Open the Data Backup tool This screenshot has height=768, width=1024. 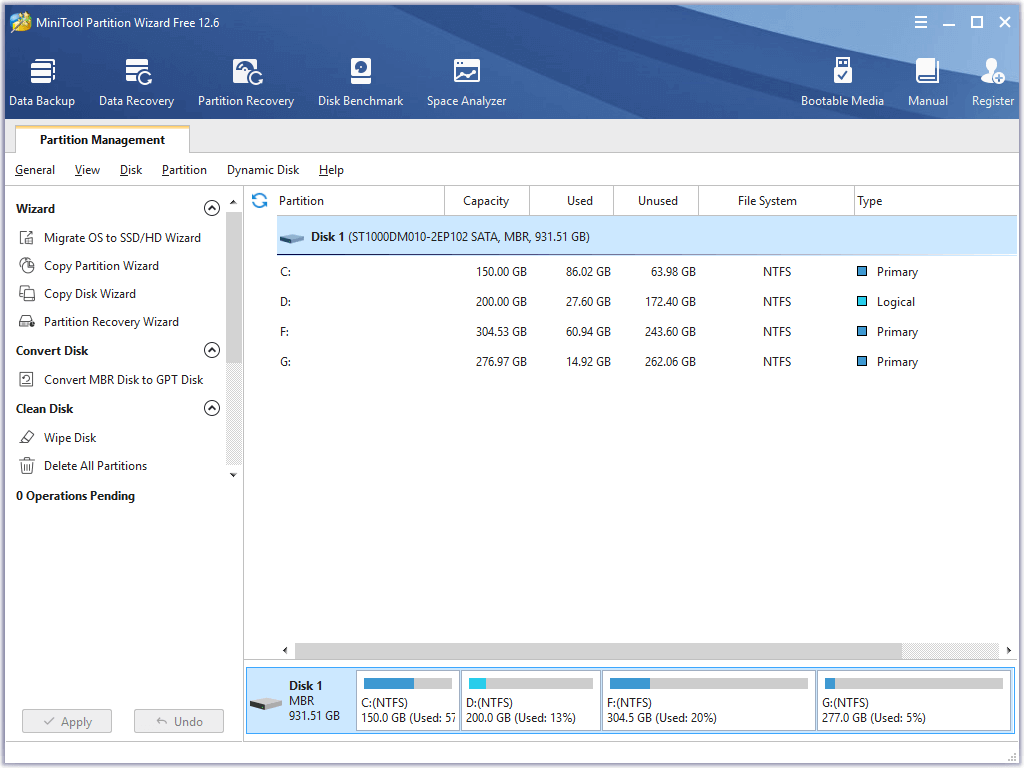pyautogui.click(x=42, y=80)
